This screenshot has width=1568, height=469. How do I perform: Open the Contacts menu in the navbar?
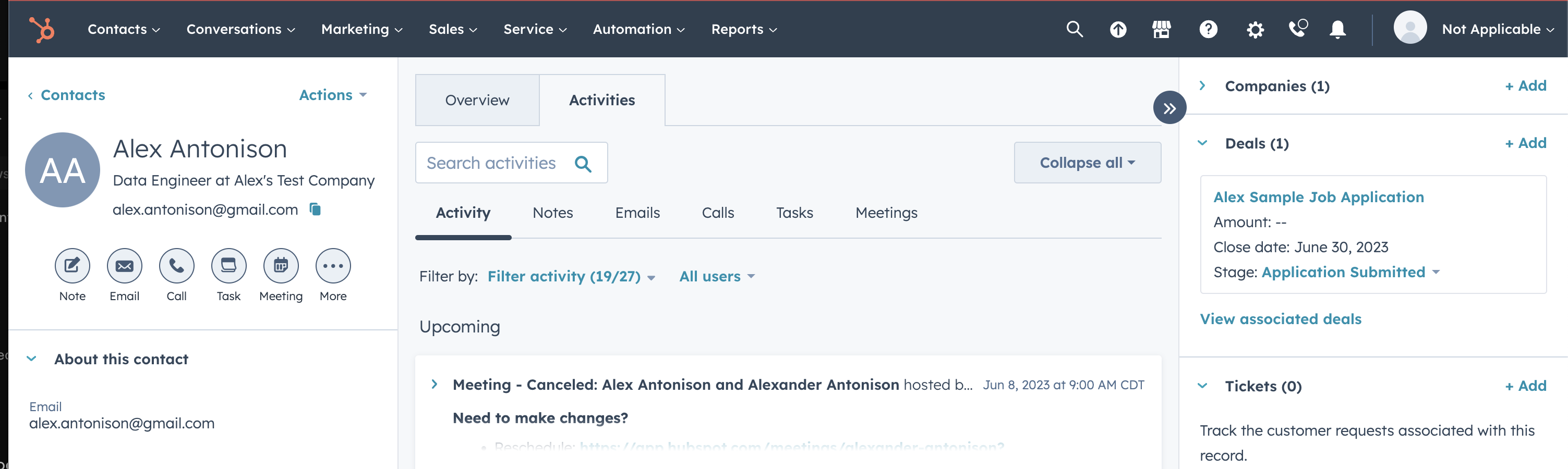pyautogui.click(x=124, y=29)
